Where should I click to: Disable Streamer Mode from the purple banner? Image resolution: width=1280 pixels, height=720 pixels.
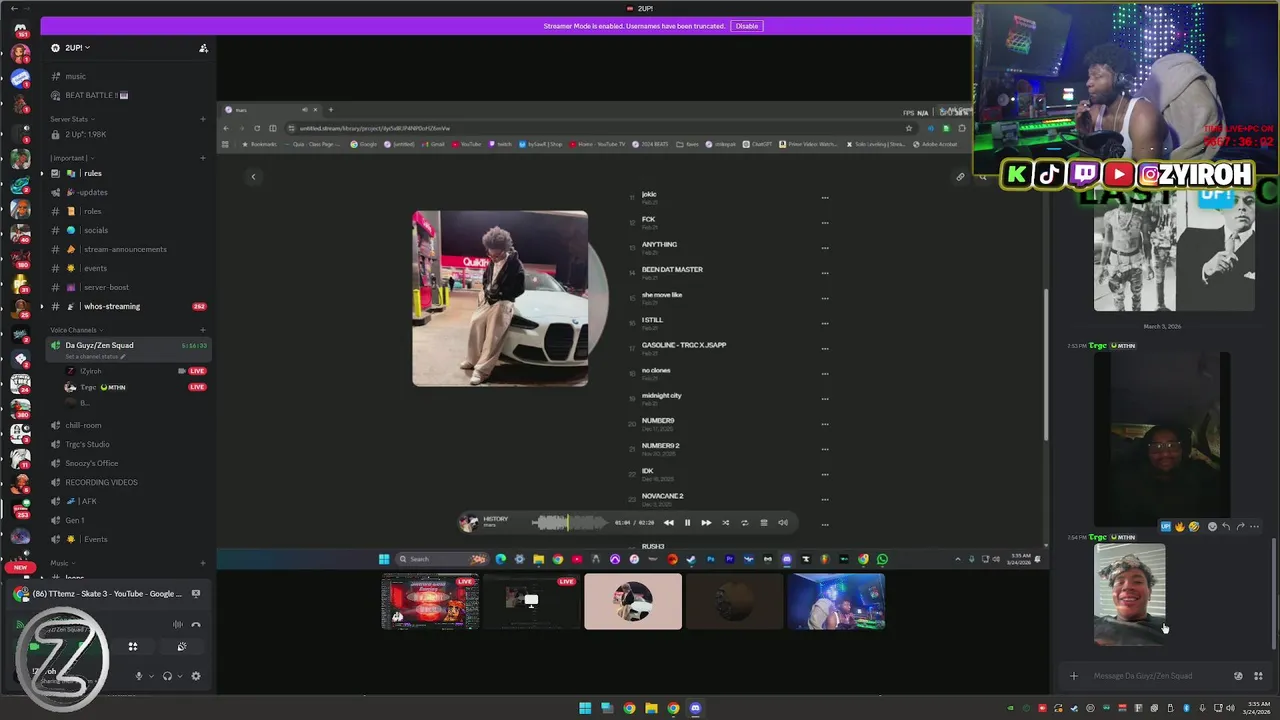pos(747,26)
